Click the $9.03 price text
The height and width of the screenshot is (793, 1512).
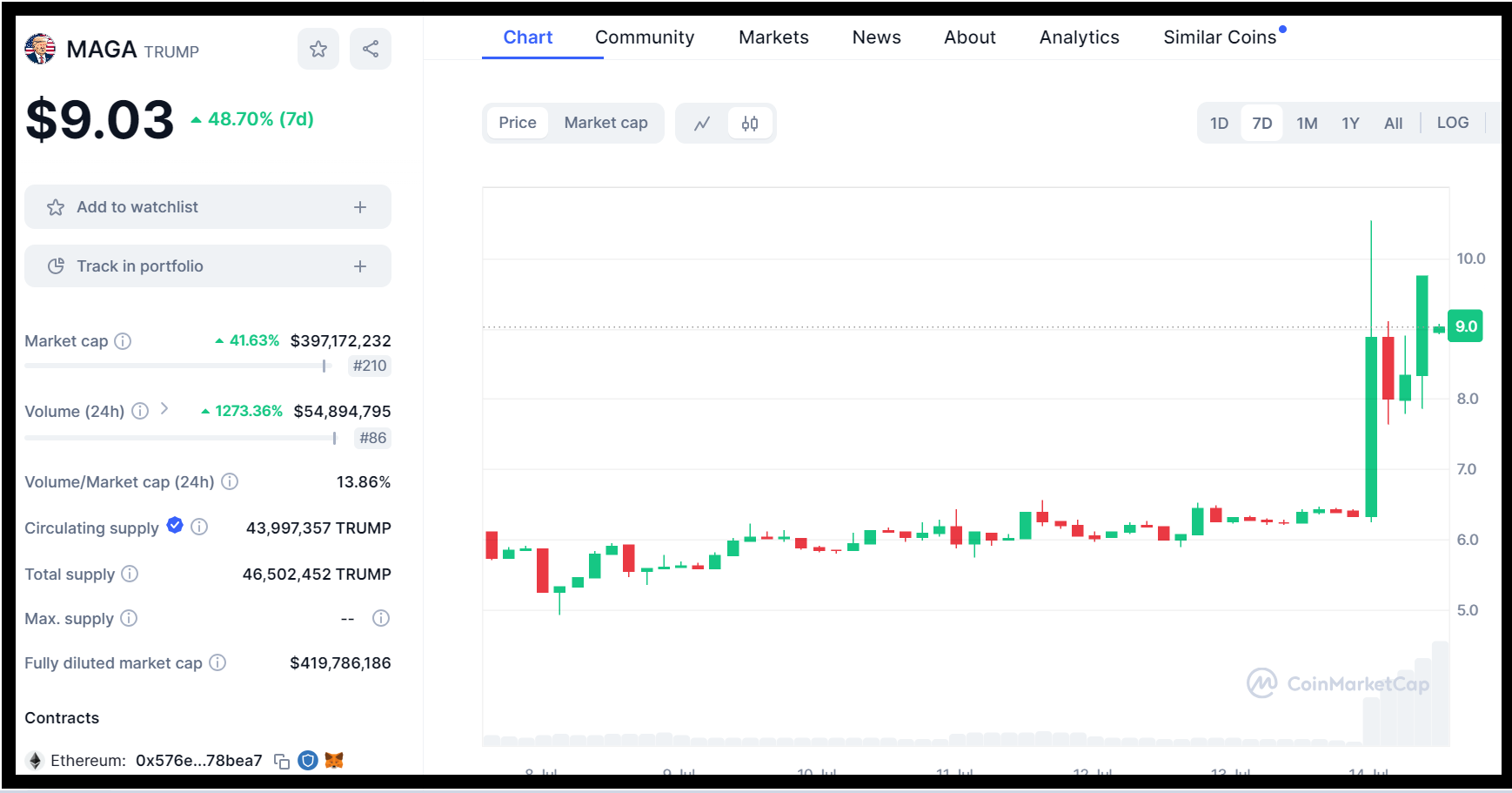coord(100,119)
